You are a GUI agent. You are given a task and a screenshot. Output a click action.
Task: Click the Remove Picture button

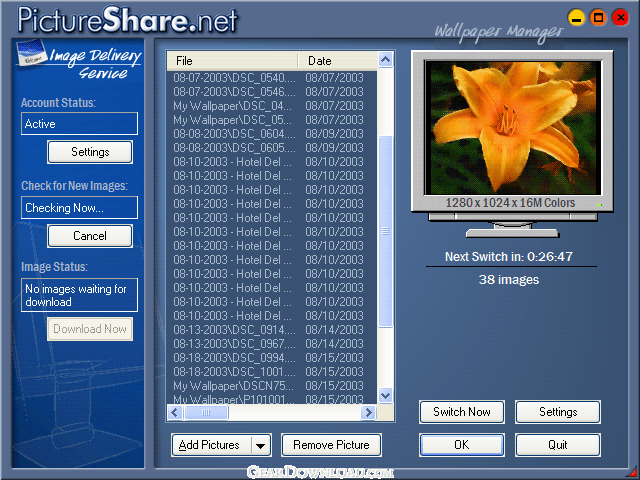(x=331, y=445)
